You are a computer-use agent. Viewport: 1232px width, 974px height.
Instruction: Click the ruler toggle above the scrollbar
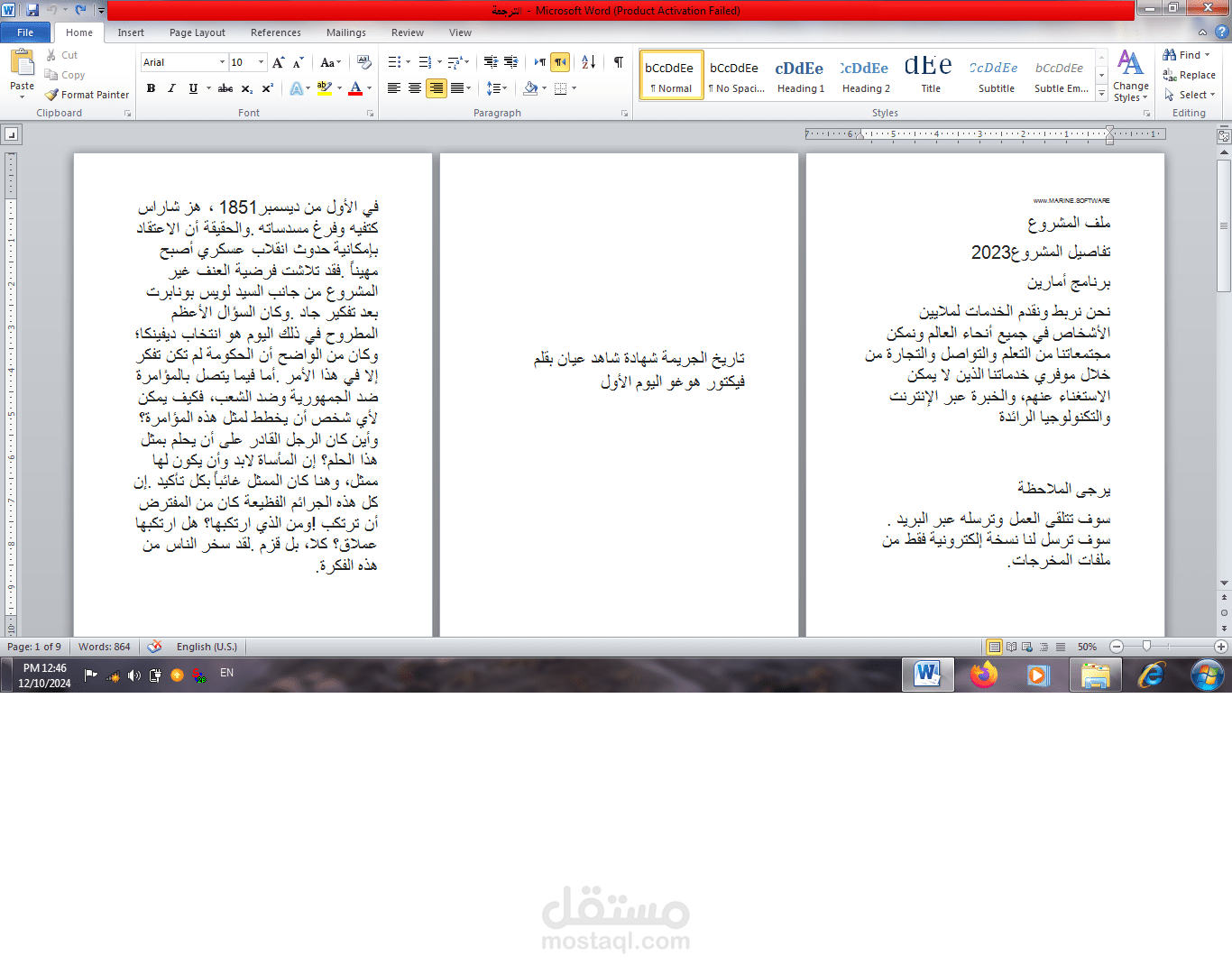click(x=1224, y=136)
